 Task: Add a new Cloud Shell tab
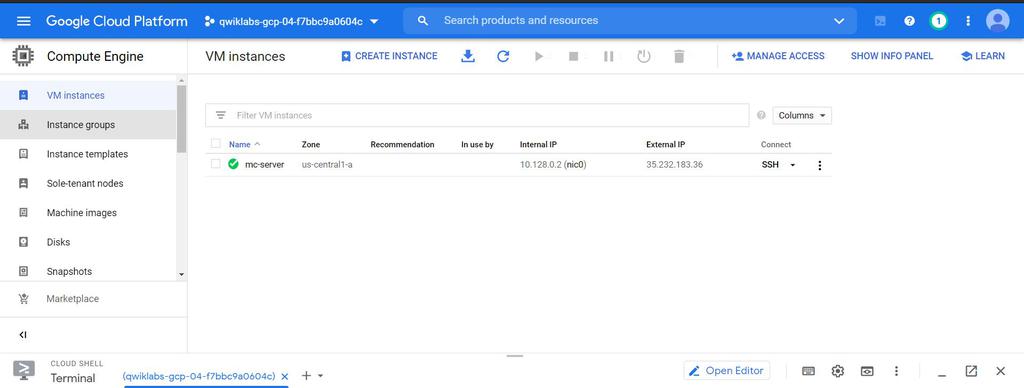pyautogui.click(x=306, y=376)
